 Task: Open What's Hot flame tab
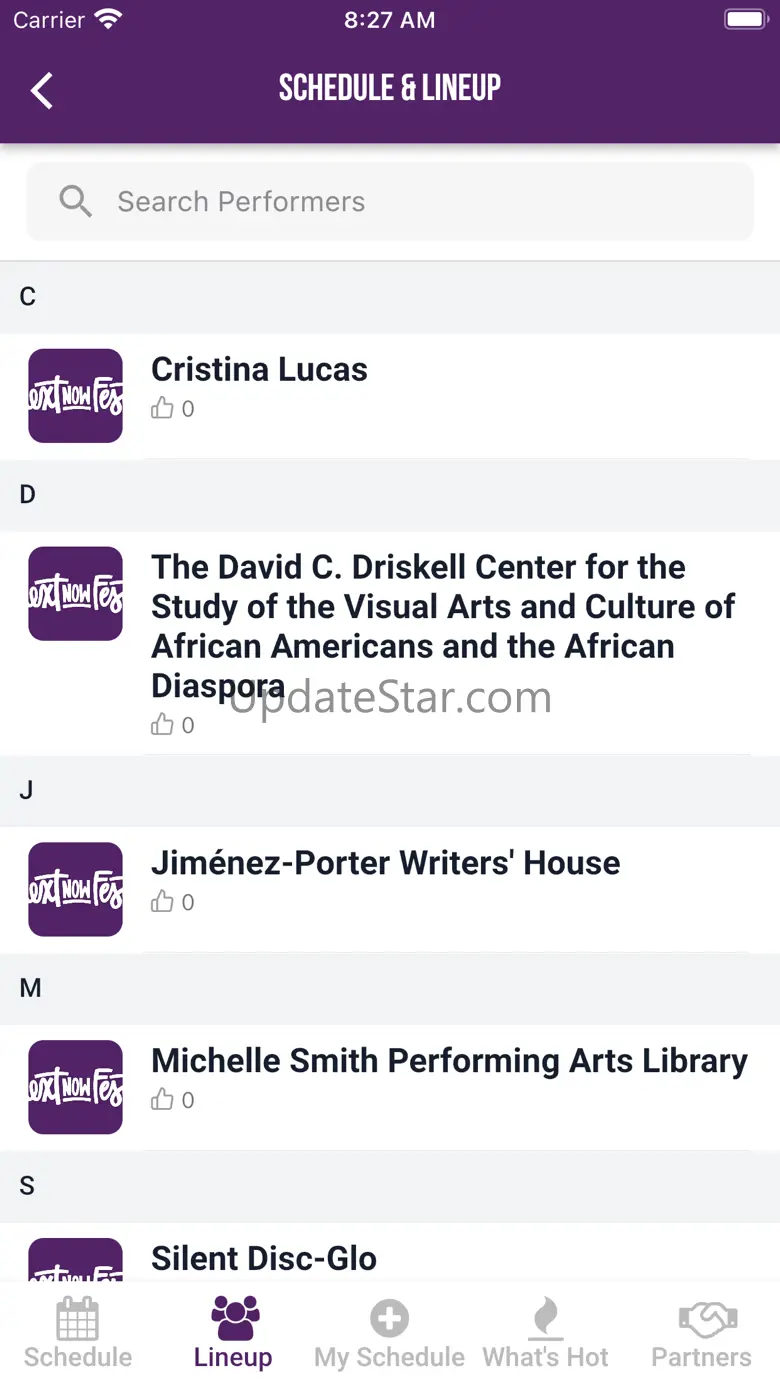click(x=545, y=1333)
